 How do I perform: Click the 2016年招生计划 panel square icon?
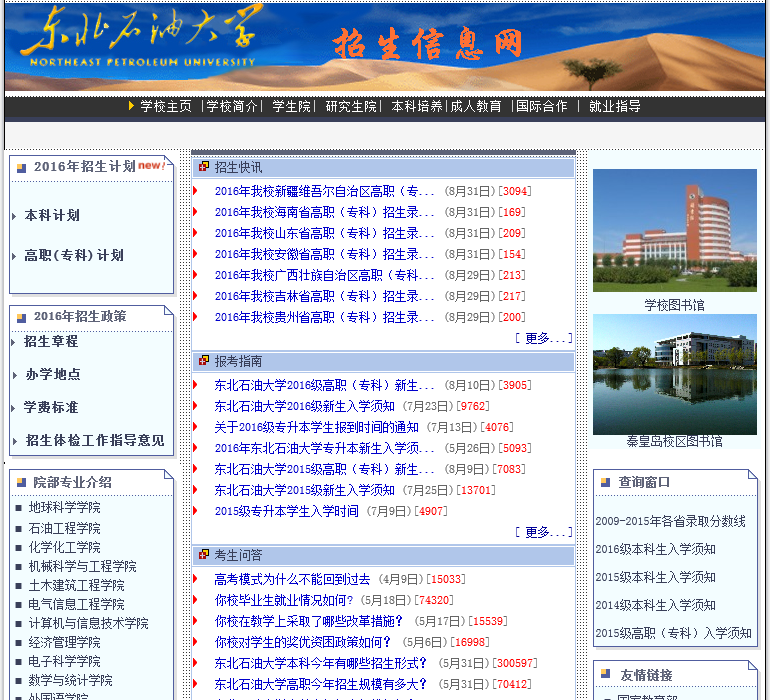(x=22, y=168)
